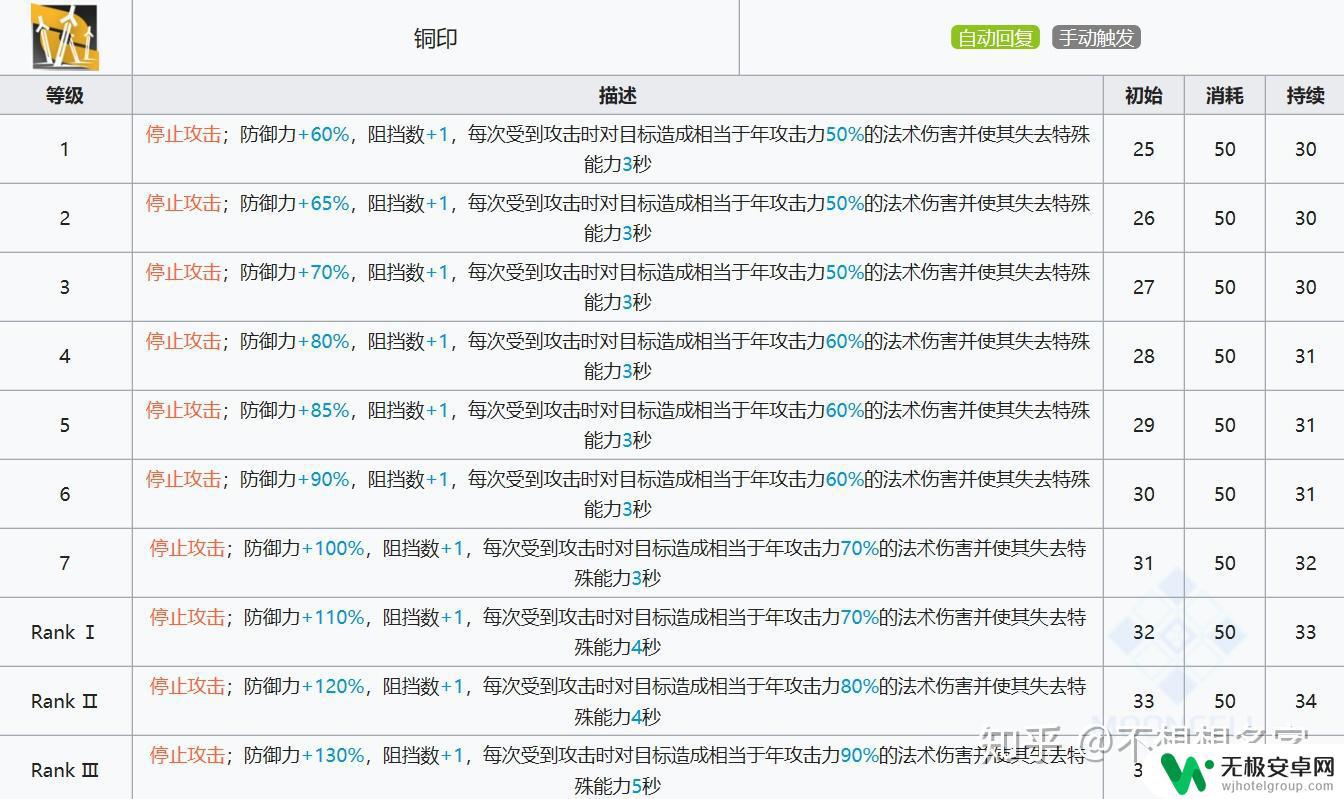Image resolution: width=1344 pixels, height=799 pixels.
Task: Click the 持续 column header
Action: tap(1305, 95)
